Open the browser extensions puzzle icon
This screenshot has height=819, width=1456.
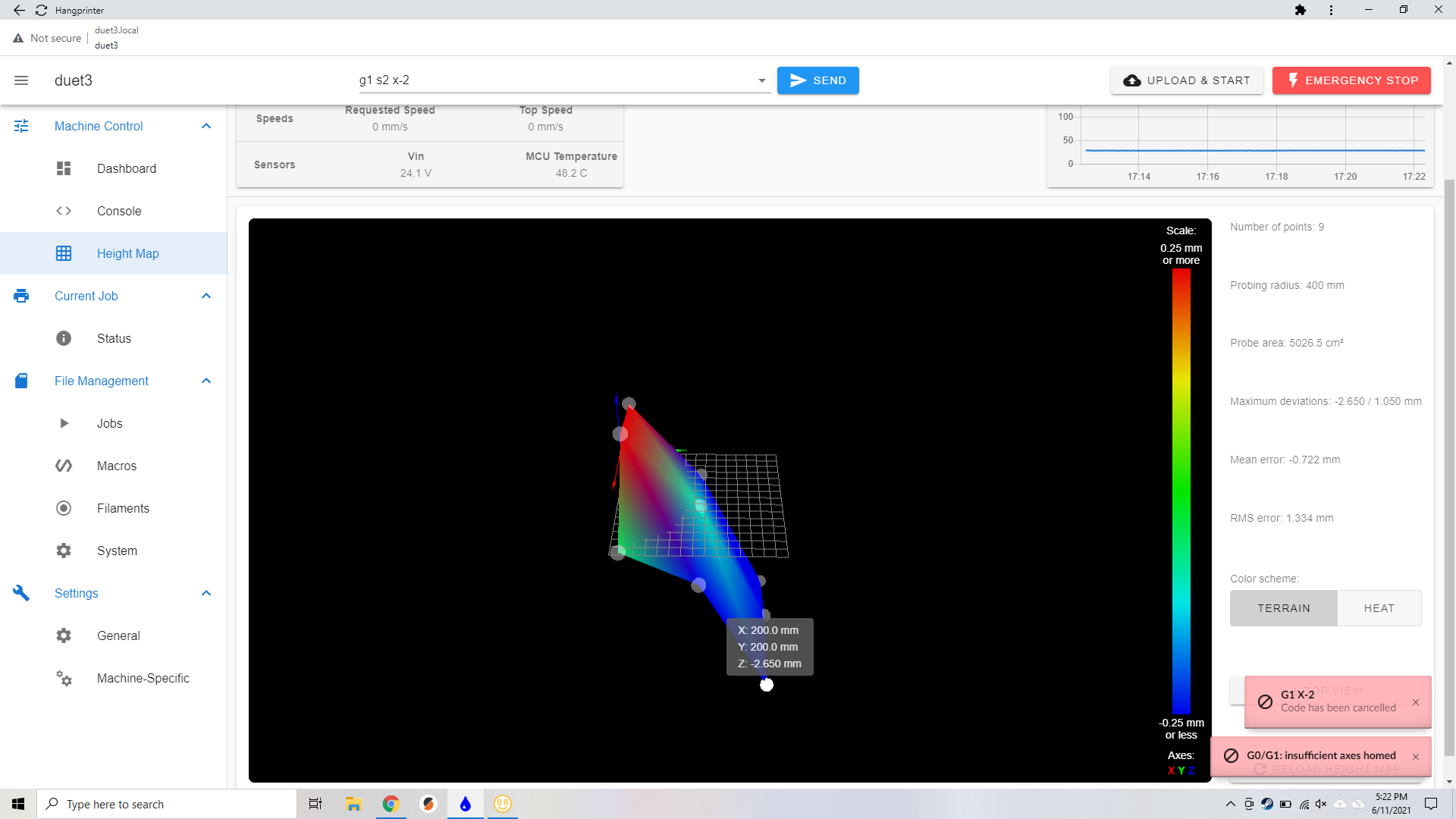1301,10
